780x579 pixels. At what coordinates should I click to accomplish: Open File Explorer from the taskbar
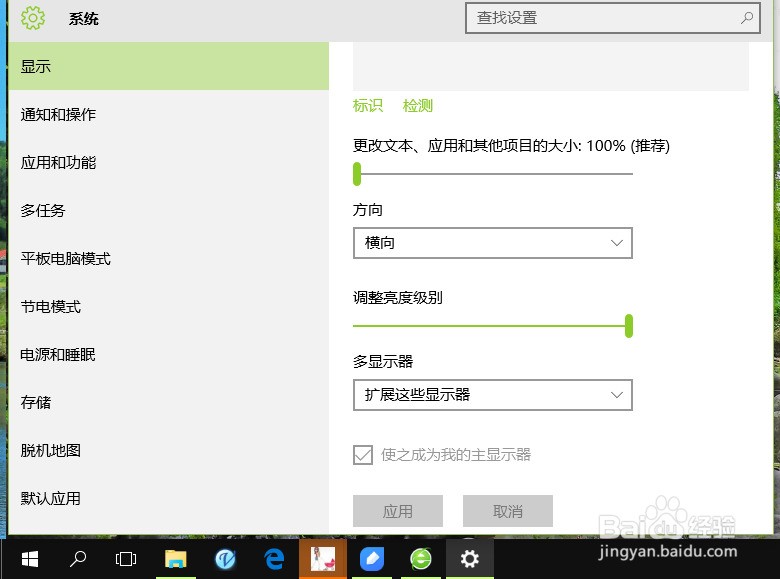click(x=176, y=559)
